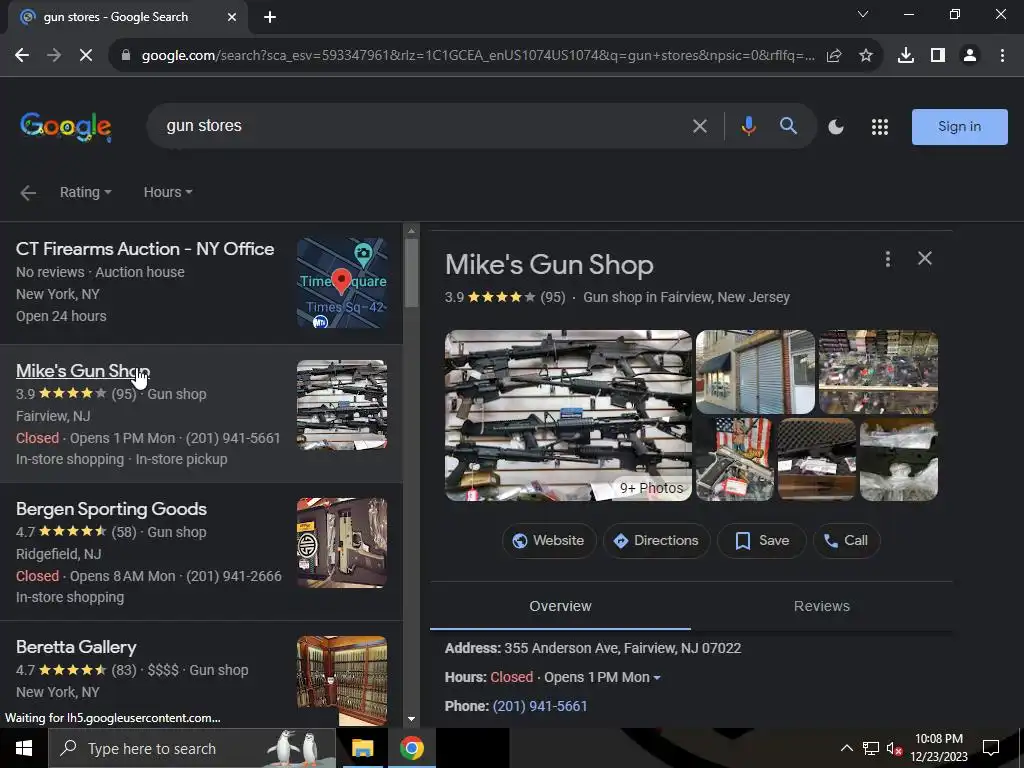
Task: Share this page icon in address bar
Action: tap(834, 56)
